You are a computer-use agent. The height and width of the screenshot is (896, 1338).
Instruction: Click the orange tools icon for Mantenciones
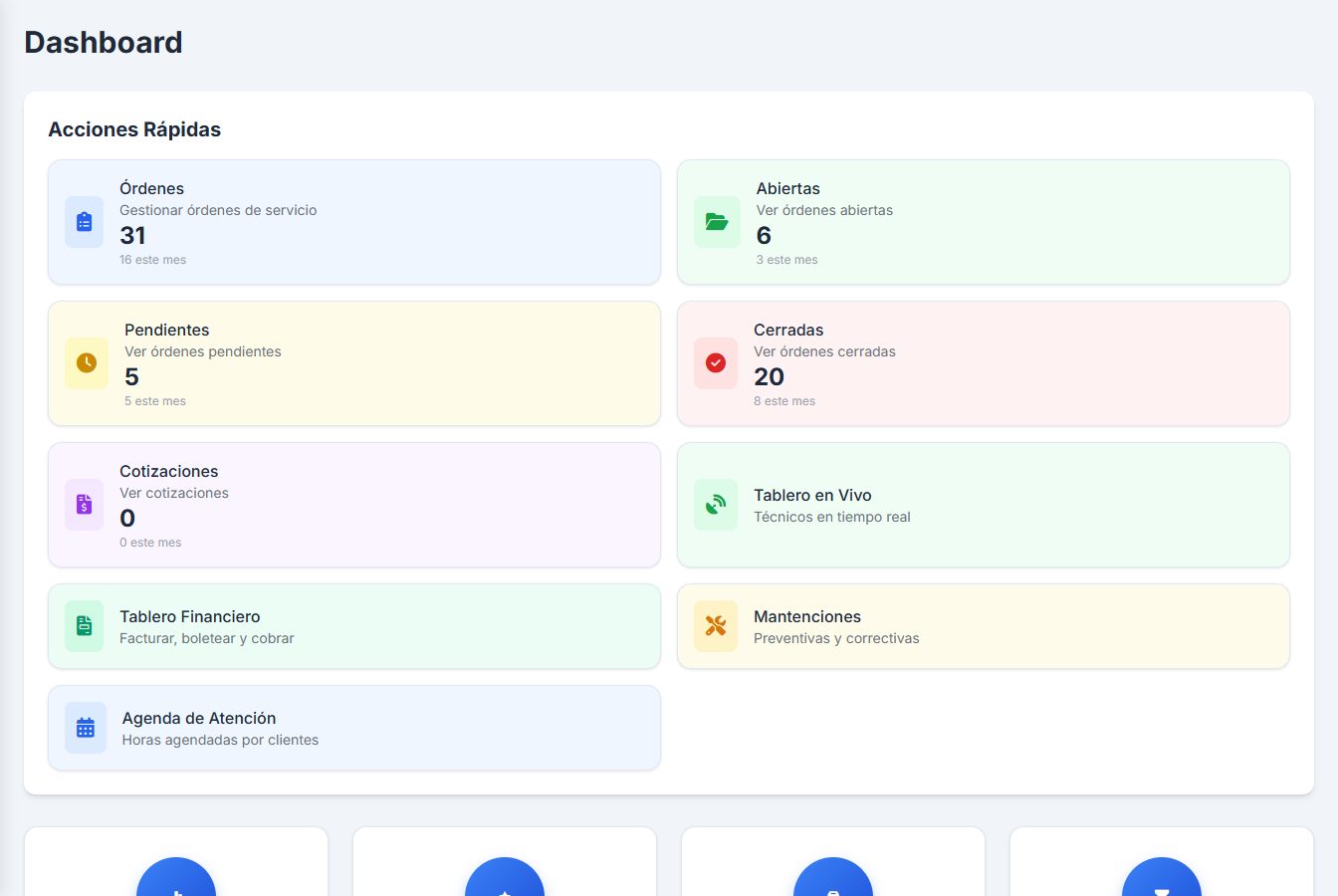point(716,626)
